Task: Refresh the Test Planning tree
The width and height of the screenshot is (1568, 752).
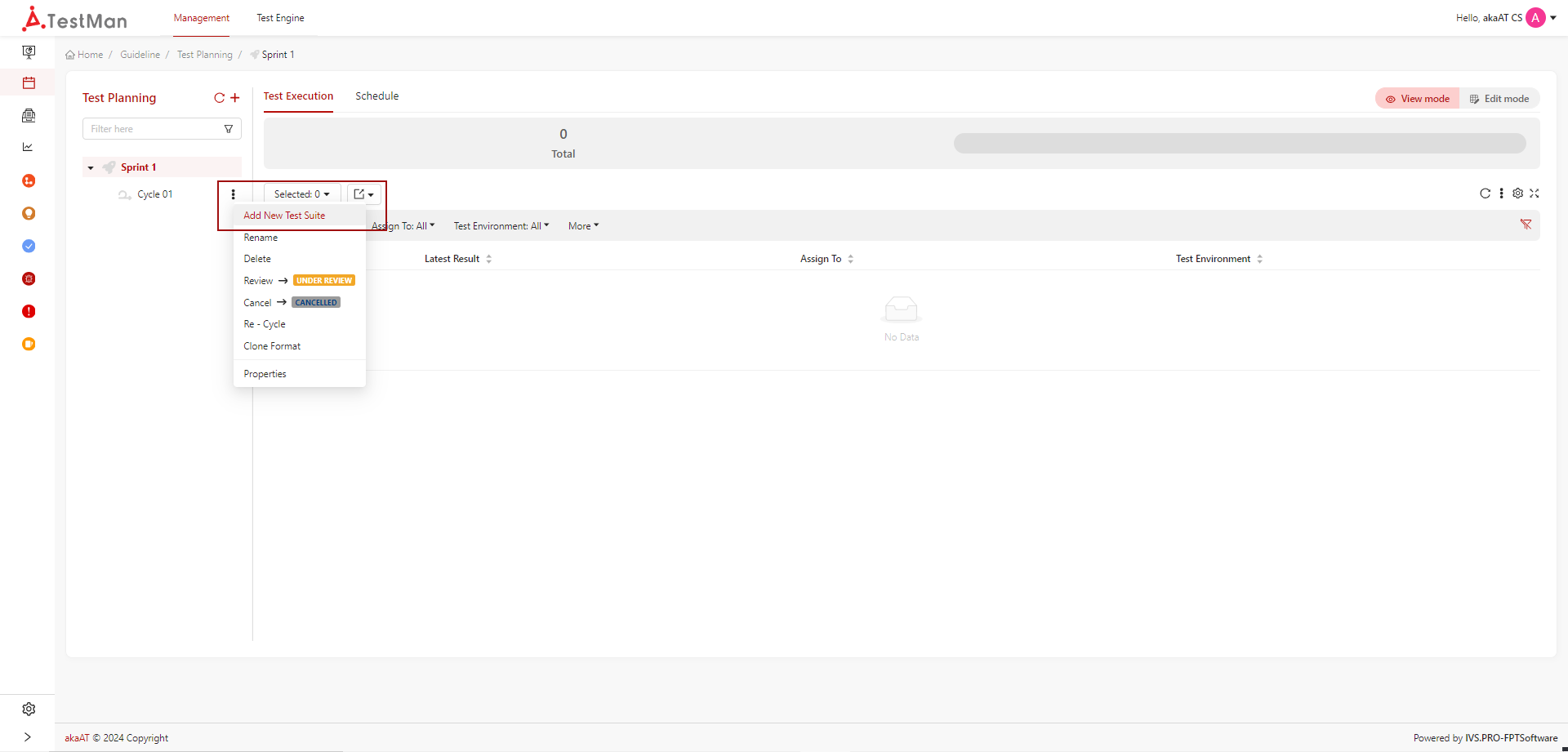Action: pyautogui.click(x=219, y=98)
